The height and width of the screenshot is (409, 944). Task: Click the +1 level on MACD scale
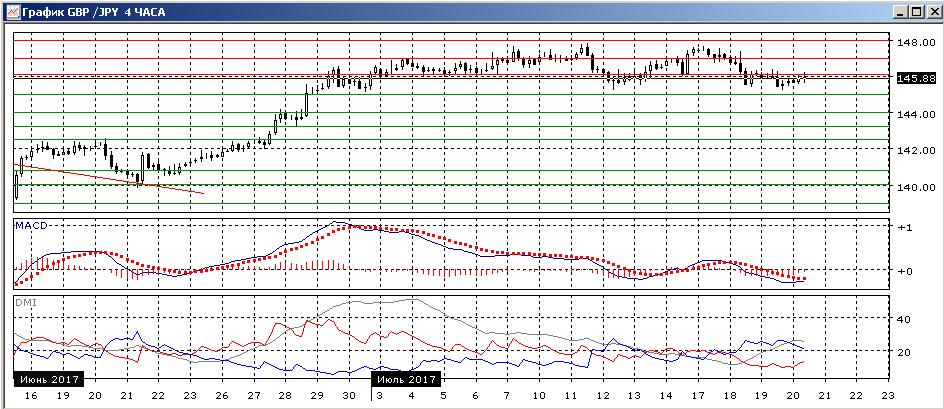point(905,228)
